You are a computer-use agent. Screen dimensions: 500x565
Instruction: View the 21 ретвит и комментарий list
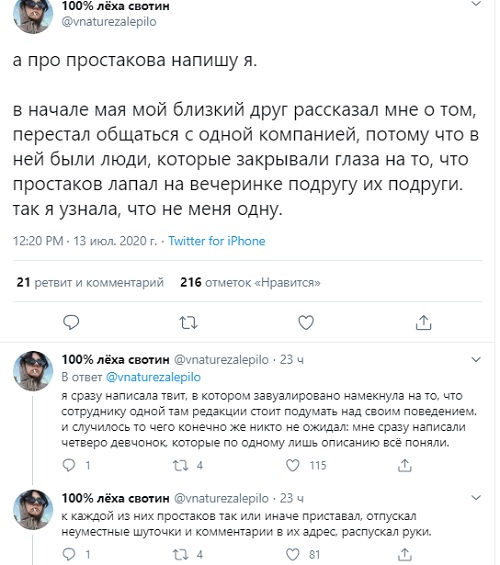[x=90, y=282]
